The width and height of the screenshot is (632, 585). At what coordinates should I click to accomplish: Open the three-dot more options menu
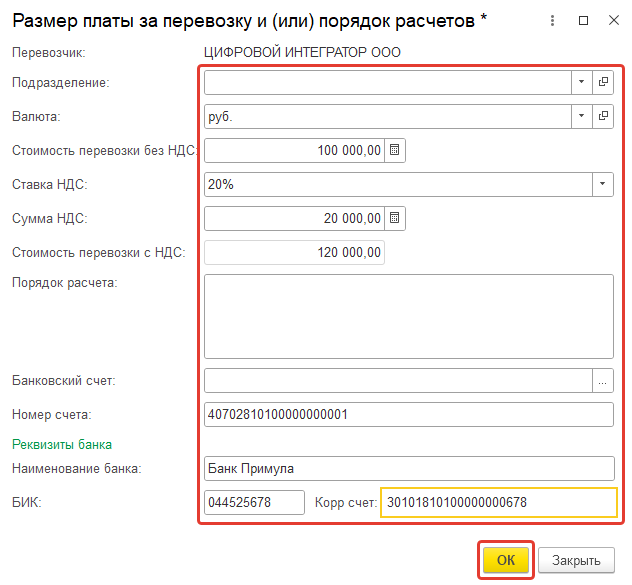click(x=553, y=21)
